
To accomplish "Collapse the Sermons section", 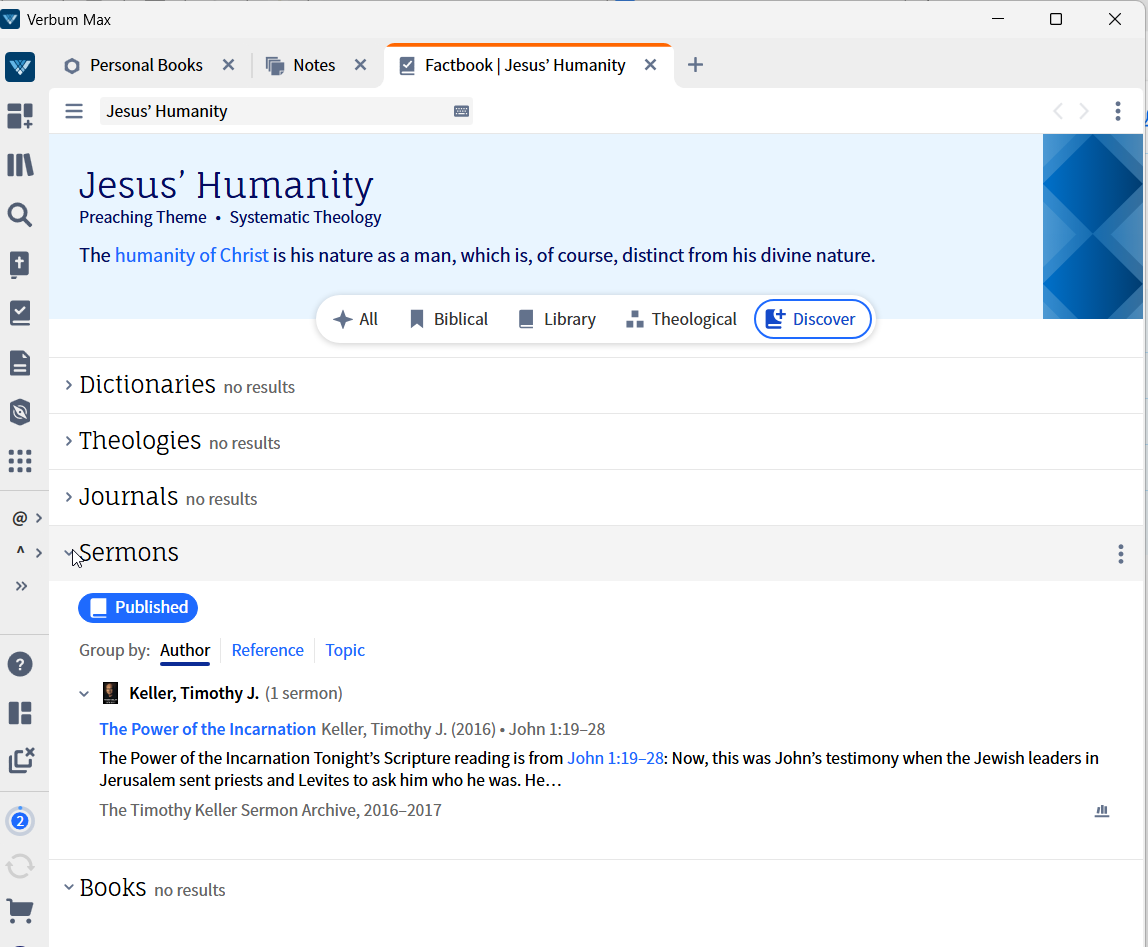I will [x=69, y=553].
